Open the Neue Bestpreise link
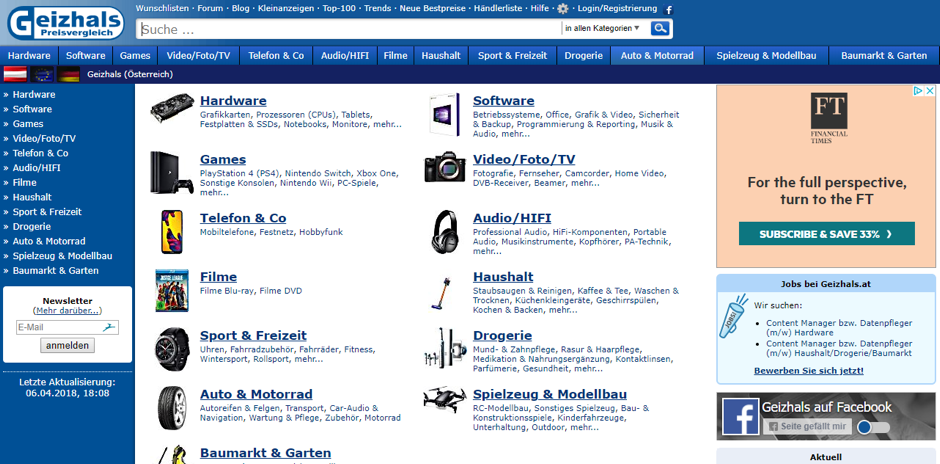940x464 pixels. (x=431, y=8)
